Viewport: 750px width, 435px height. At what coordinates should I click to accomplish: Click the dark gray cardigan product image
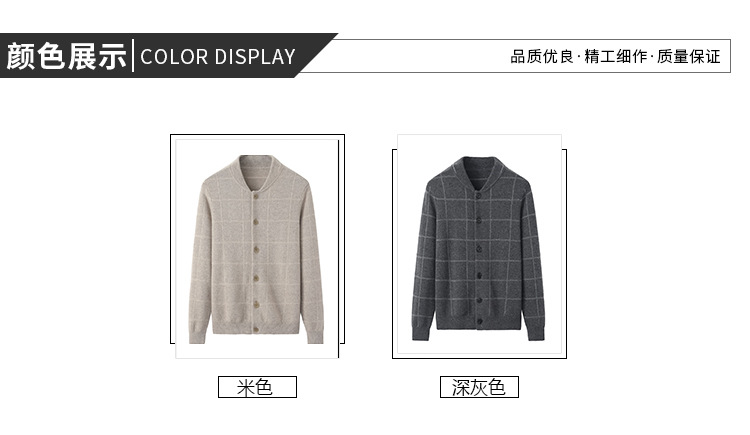pos(479,244)
